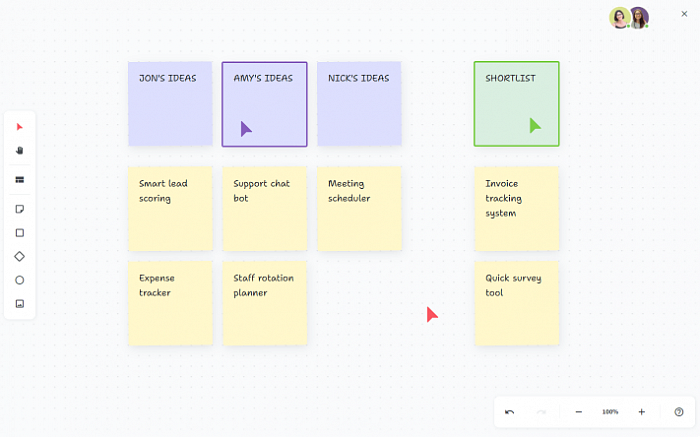Click the Staff rotation planner note
The width and height of the screenshot is (700, 437).
(x=265, y=303)
